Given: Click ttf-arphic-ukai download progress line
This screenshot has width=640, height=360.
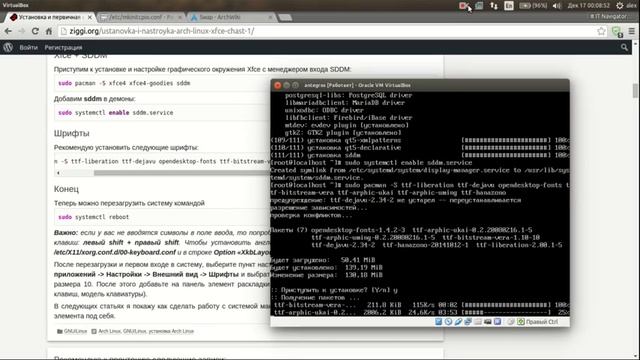Looking at the screenshot, I should tap(420, 313).
